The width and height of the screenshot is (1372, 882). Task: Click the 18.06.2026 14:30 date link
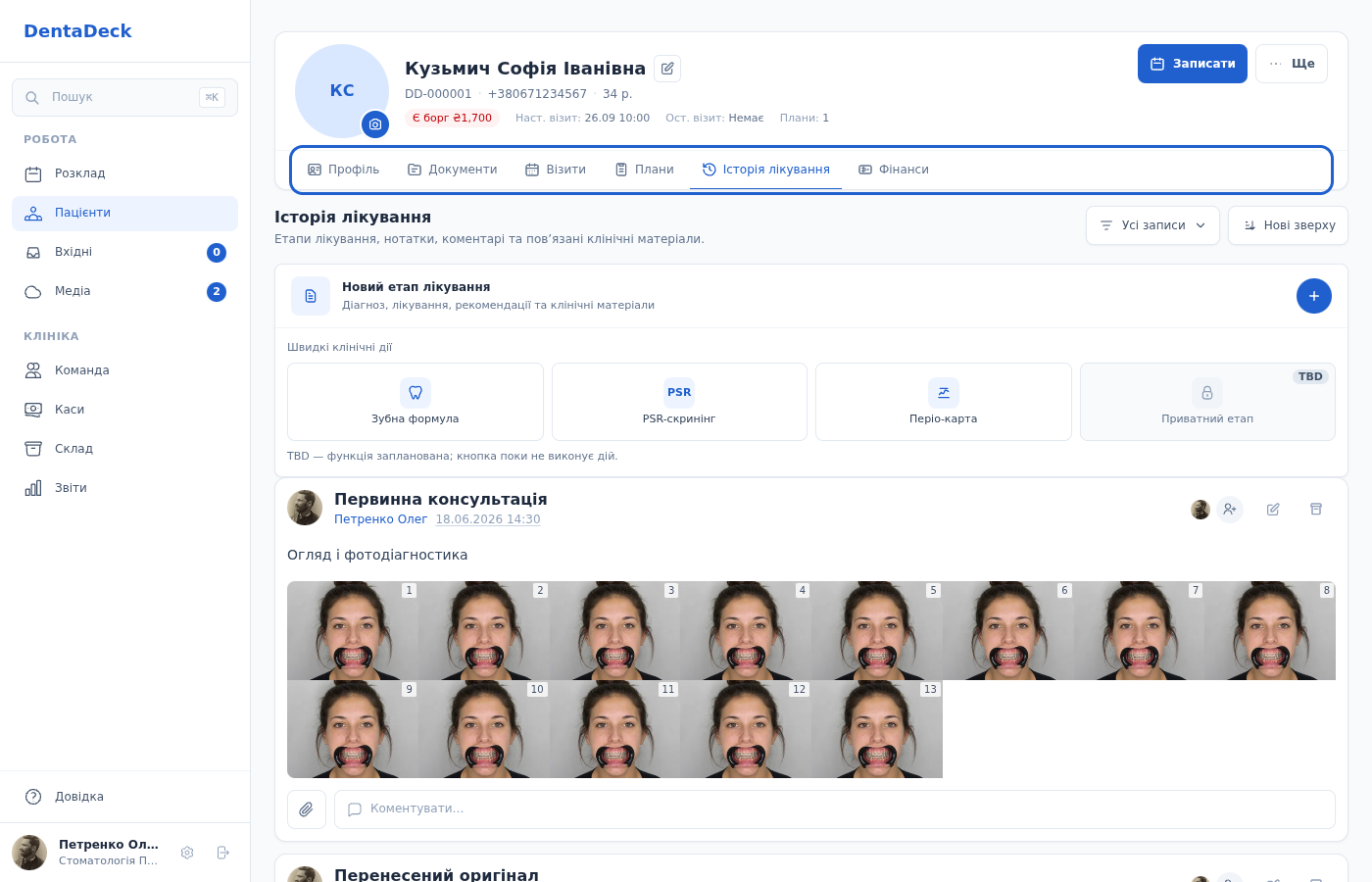click(x=488, y=519)
